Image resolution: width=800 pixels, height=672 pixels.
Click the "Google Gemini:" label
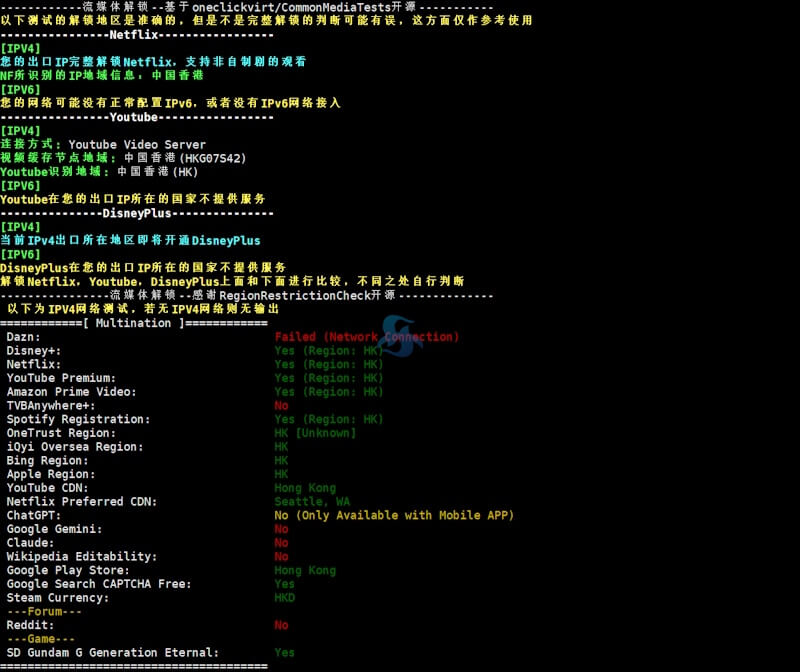coord(54,529)
